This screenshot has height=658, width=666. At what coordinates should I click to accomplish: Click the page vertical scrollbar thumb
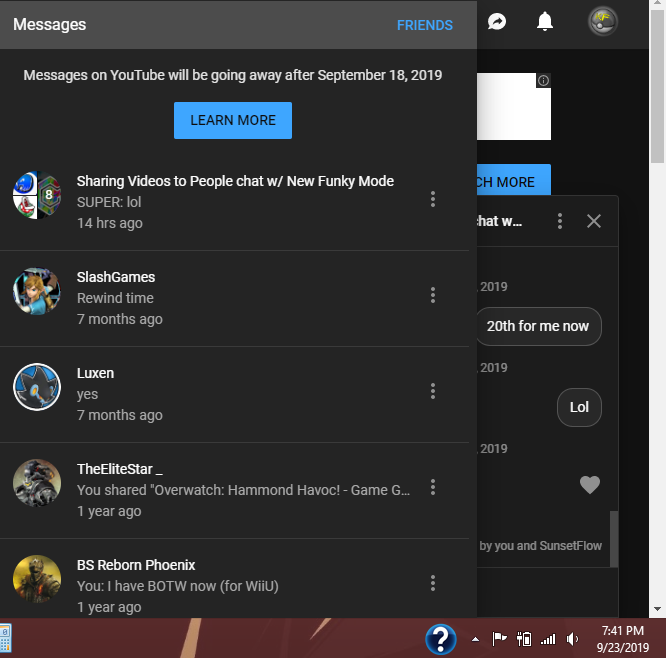point(658,86)
